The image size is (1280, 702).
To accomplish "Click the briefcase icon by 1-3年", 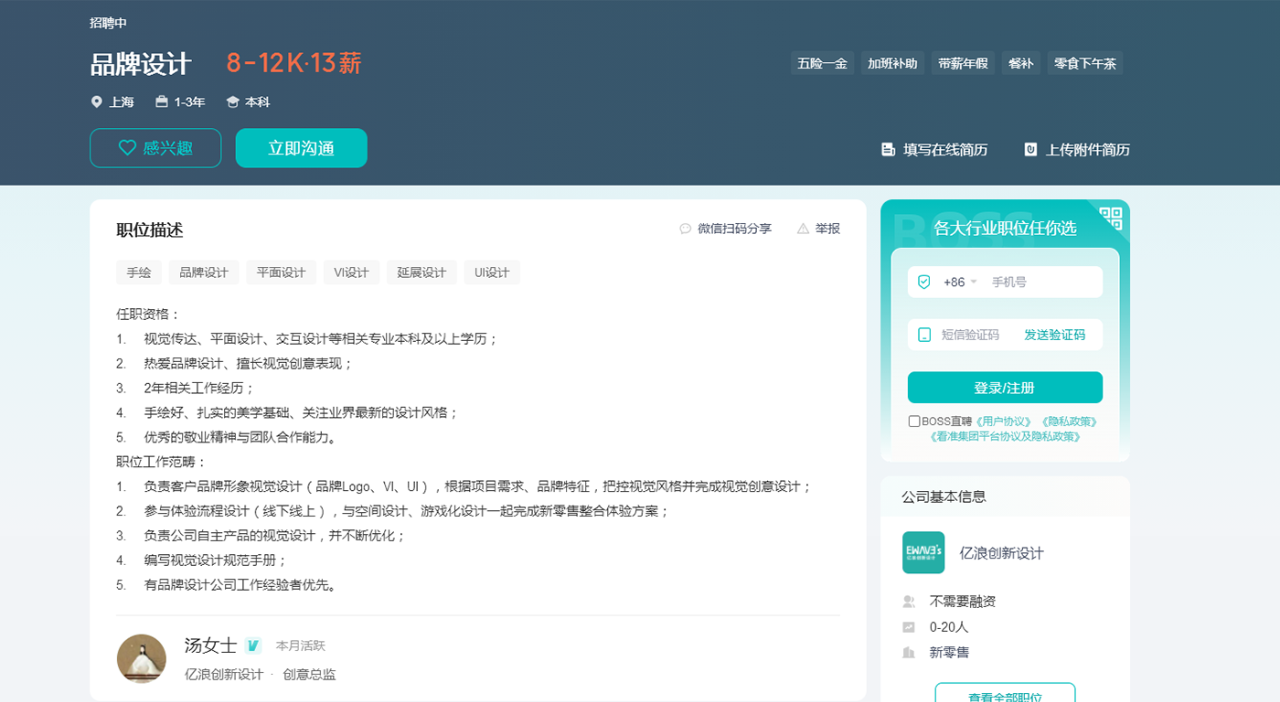I will (x=162, y=102).
